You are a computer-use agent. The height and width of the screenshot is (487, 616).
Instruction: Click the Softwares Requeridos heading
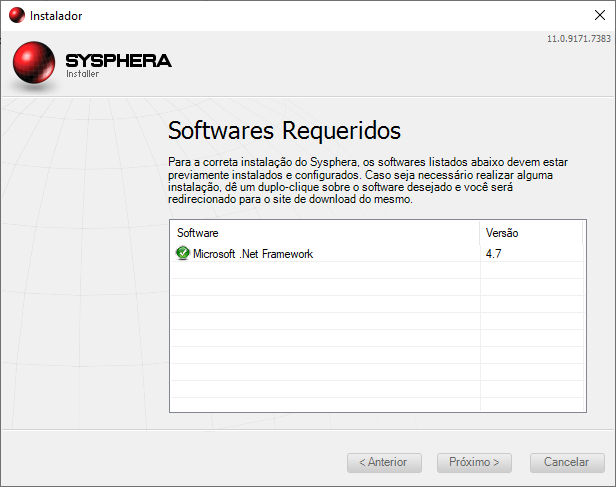click(x=284, y=130)
